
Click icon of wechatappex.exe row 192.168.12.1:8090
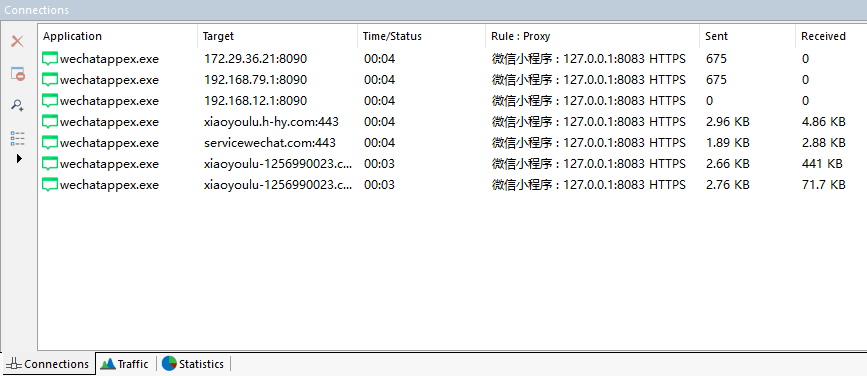click(50, 101)
